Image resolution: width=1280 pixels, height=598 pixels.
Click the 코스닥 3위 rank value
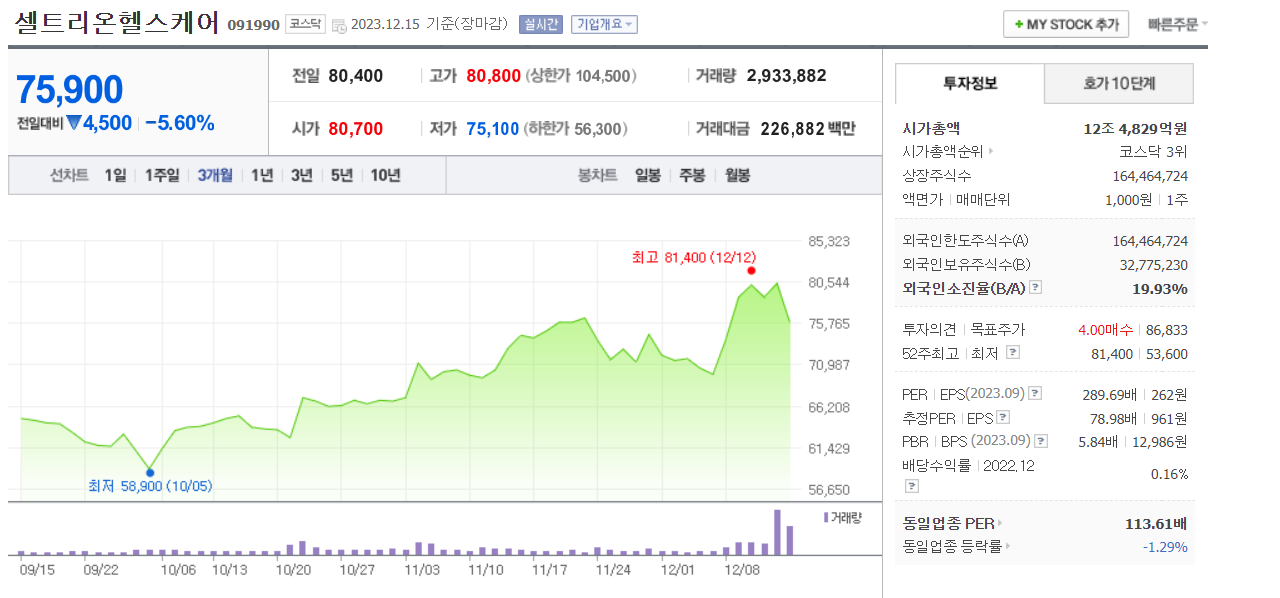point(1153,152)
